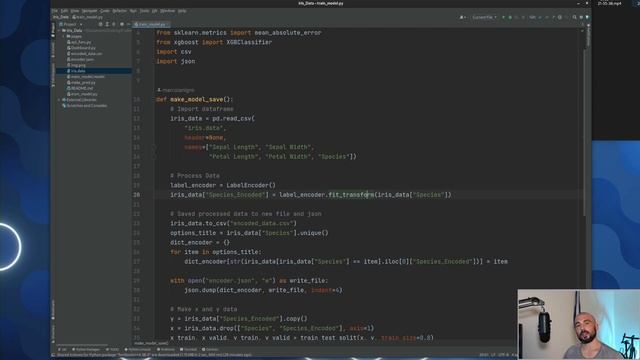The image size is (640, 360).
Task: Open the Python Console tool window
Action: pos(138,349)
